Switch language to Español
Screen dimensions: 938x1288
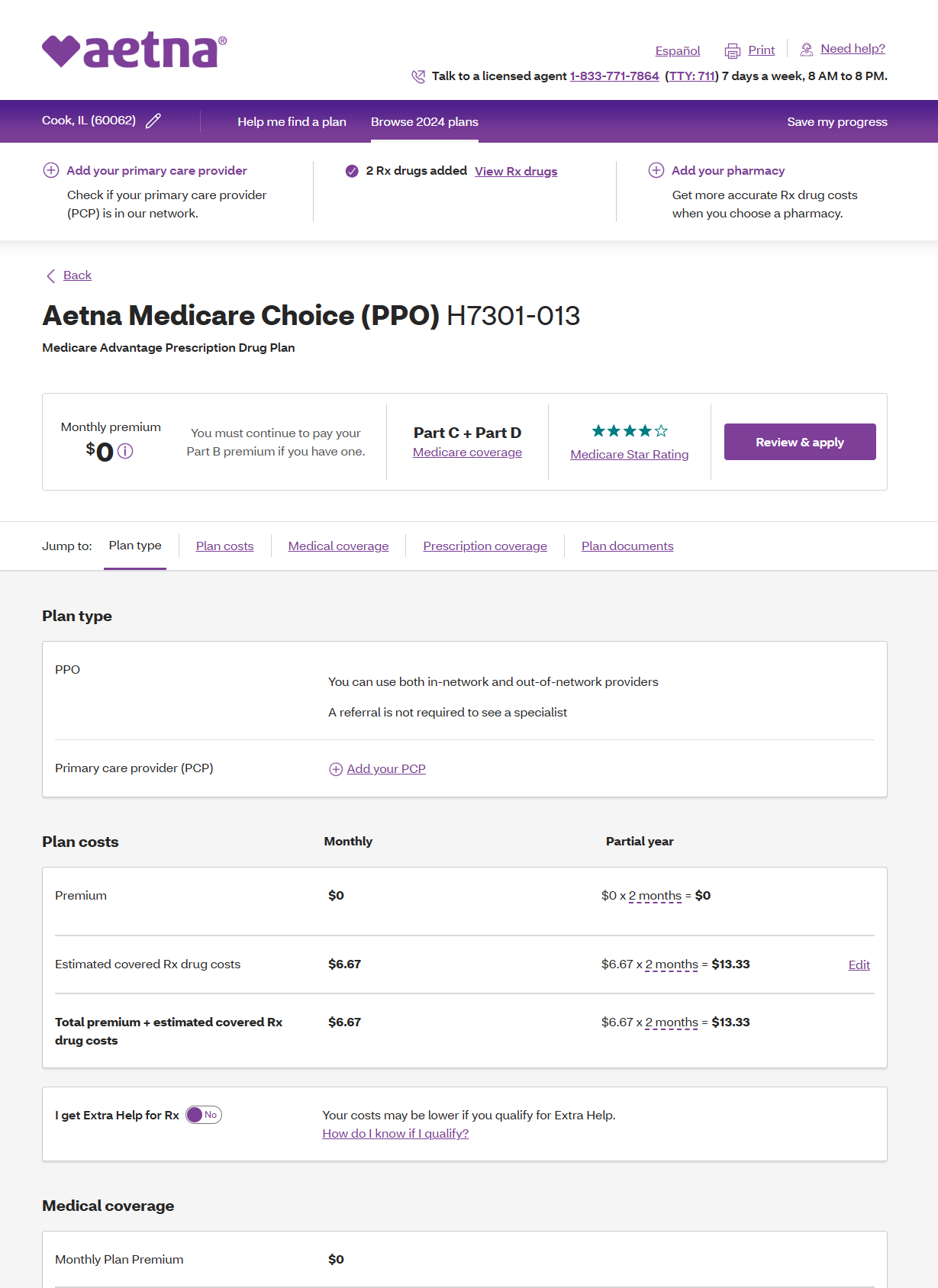[678, 51]
